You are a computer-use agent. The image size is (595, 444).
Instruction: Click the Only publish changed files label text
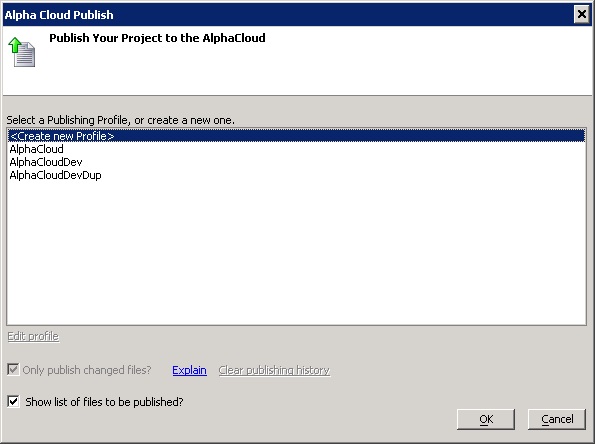(x=87, y=370)
